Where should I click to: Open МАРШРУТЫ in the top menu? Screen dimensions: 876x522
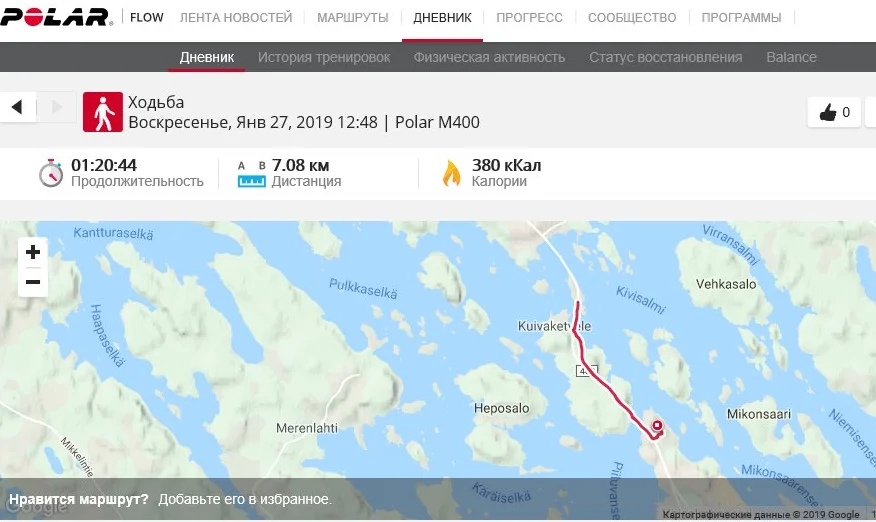pos(353,18)
